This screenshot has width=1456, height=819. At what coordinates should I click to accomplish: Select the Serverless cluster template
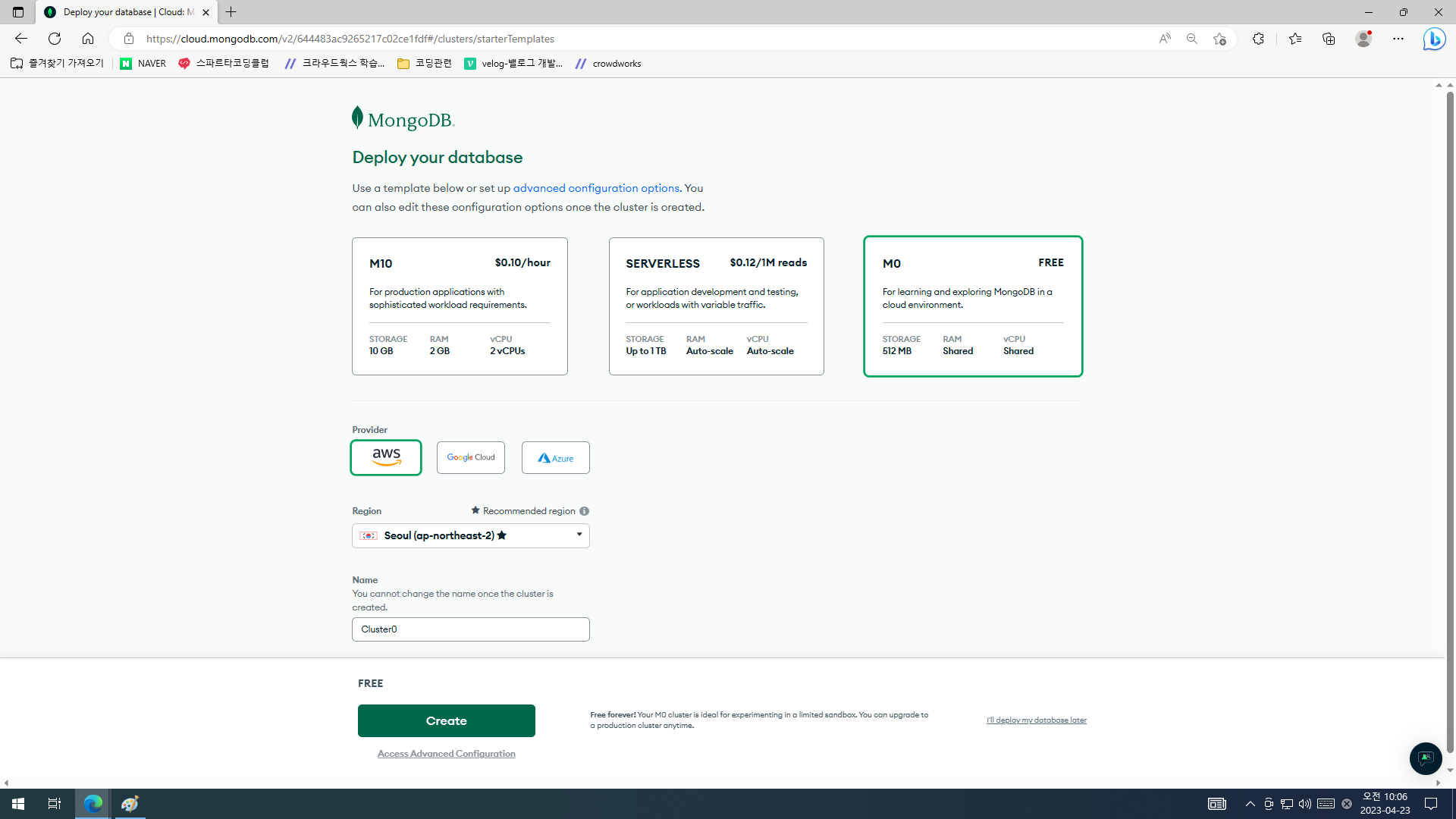716,306
